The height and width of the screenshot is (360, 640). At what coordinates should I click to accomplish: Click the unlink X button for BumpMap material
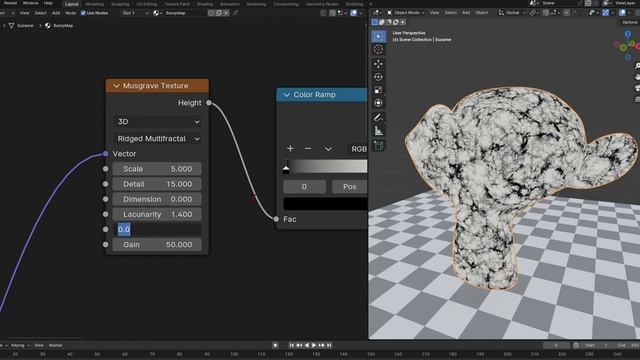click(x=226, y=13)
